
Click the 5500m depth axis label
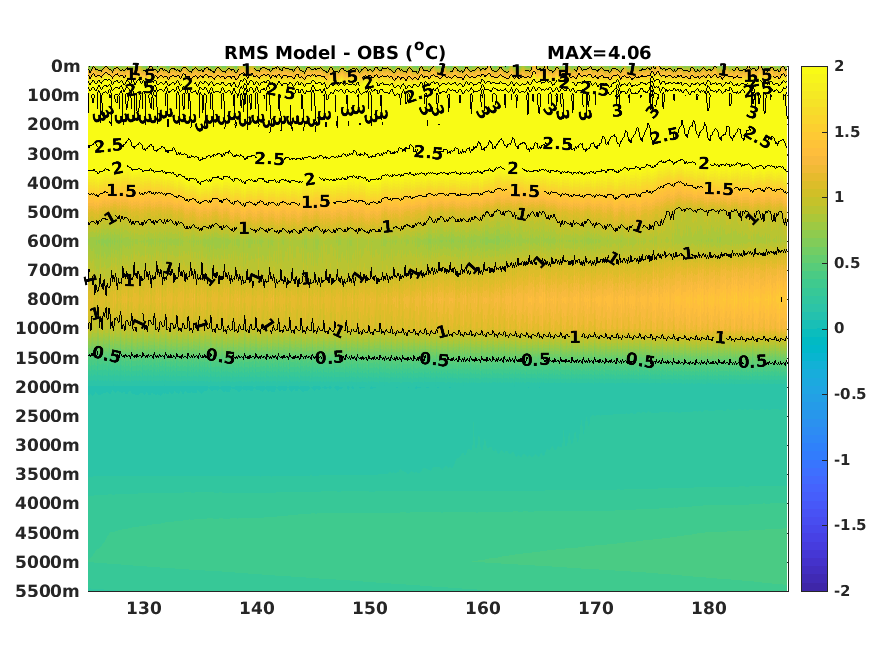click(x=48, y=590)
